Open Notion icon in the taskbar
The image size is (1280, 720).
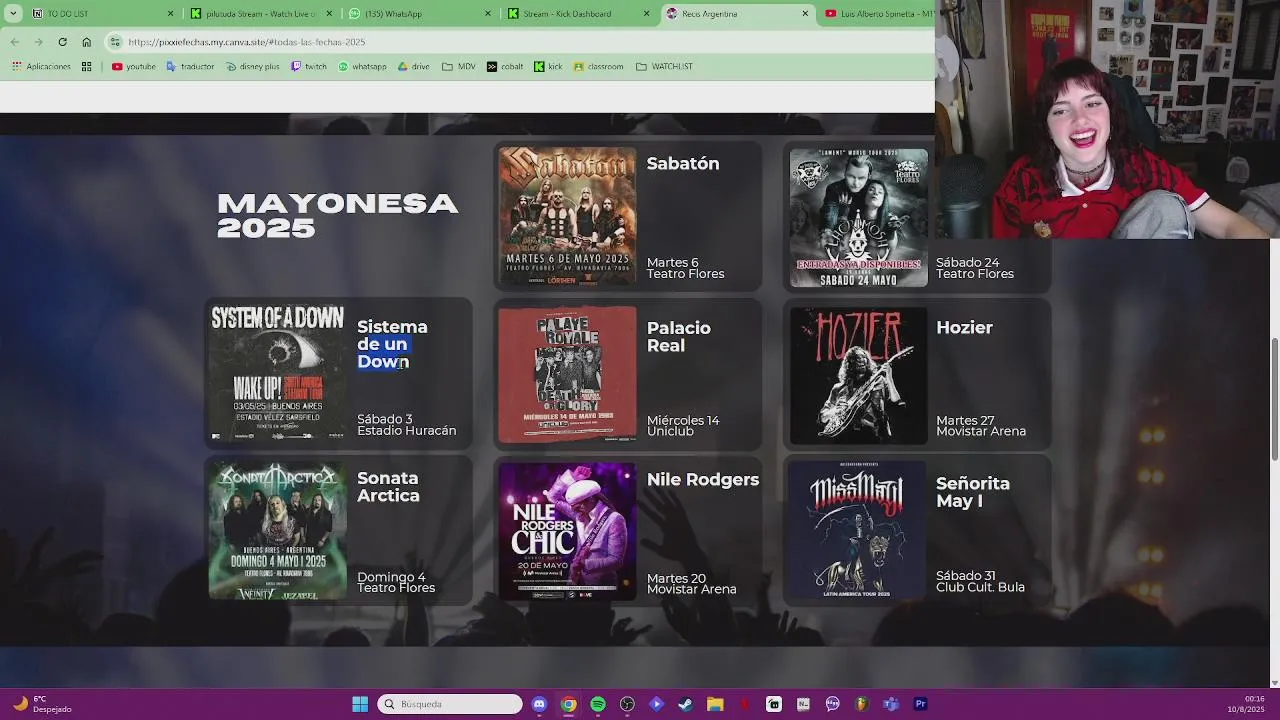[803, 704]
